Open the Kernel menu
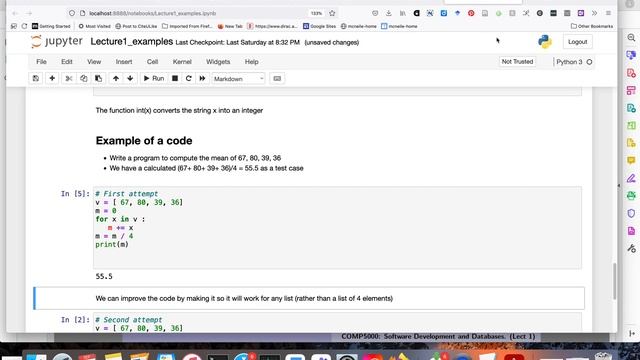Image resolution: width=640 pixels, height=360 pixels. coord(182,62)
